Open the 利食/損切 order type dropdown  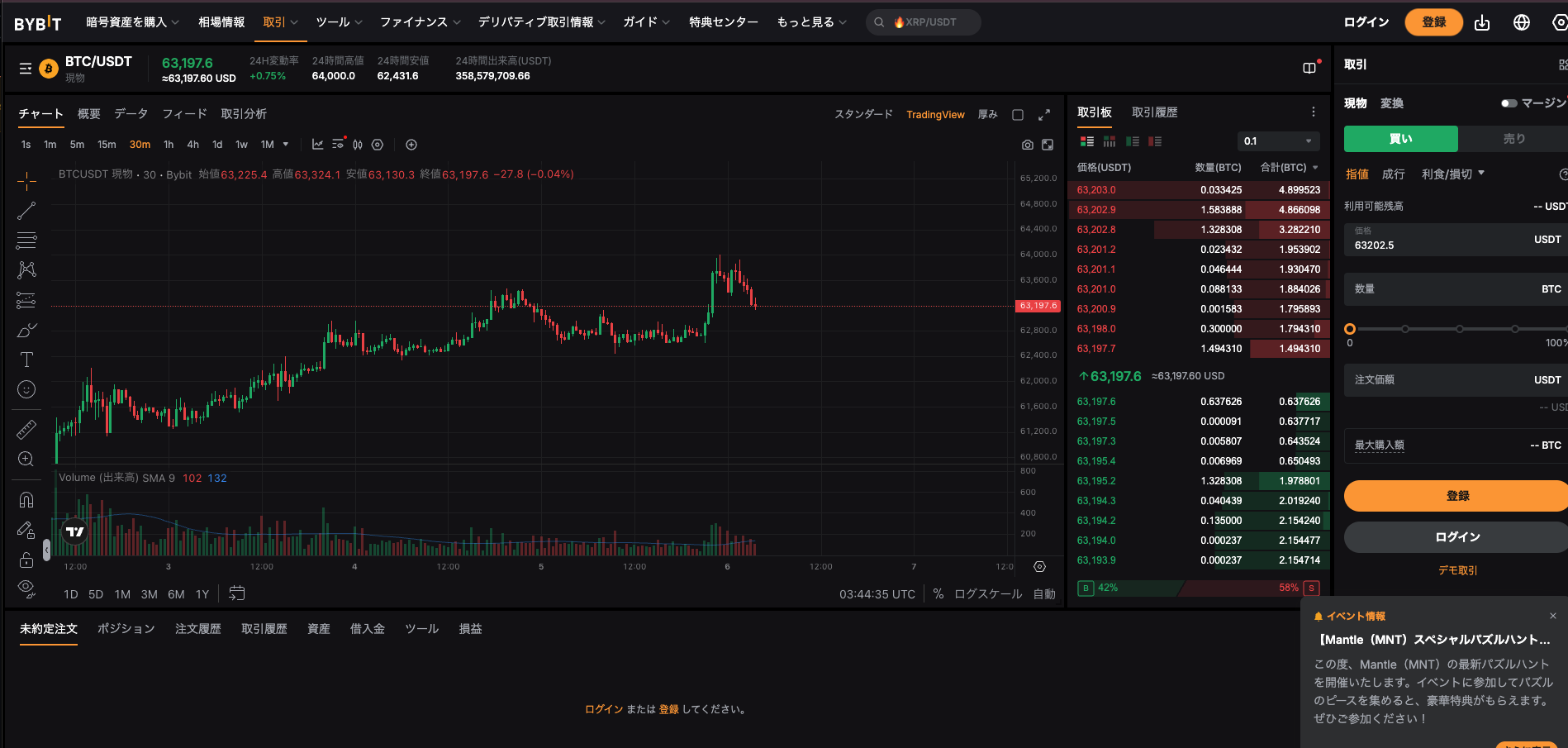click(1453, 174)
